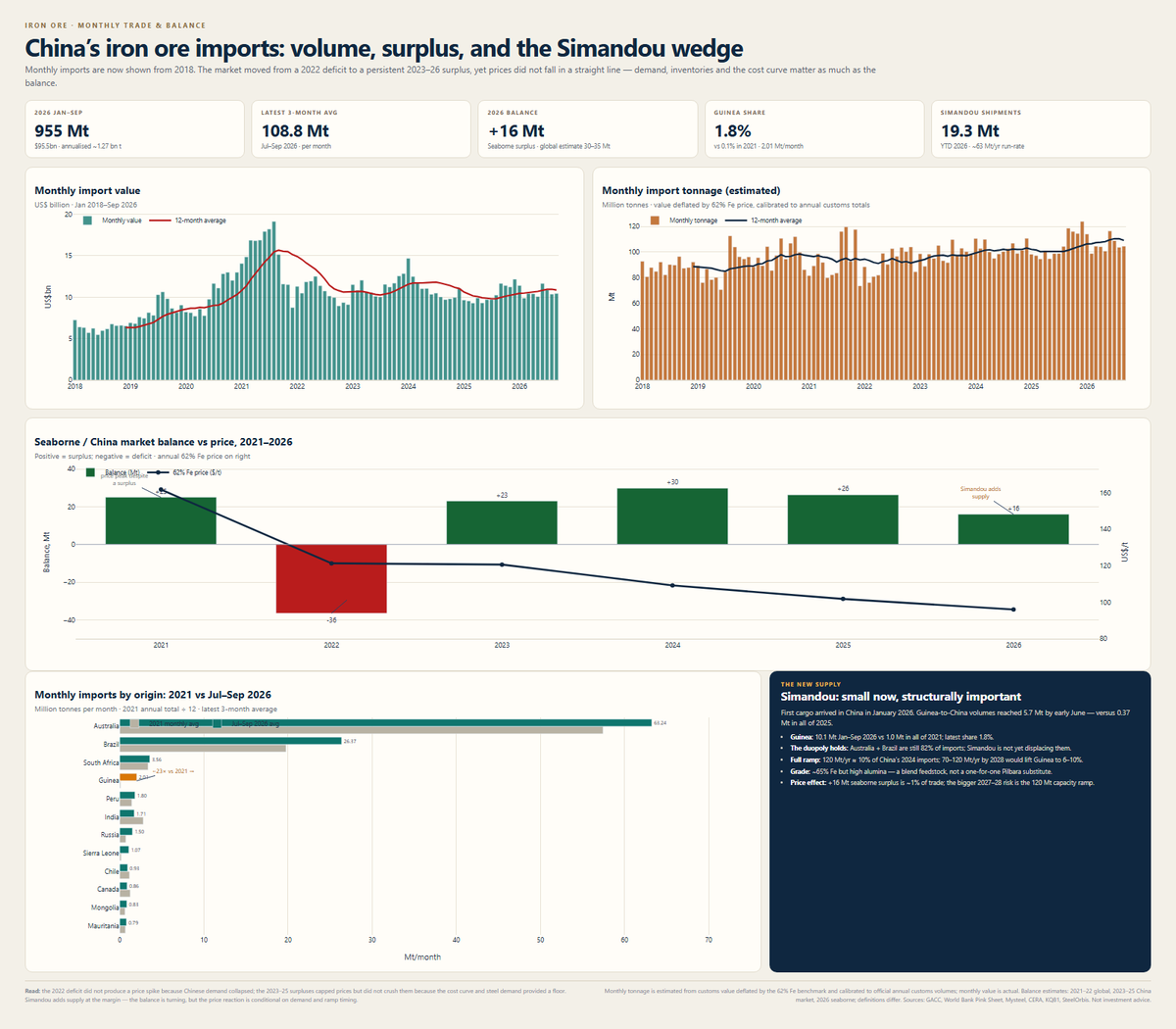Click the Canada row label

point(108,890)
